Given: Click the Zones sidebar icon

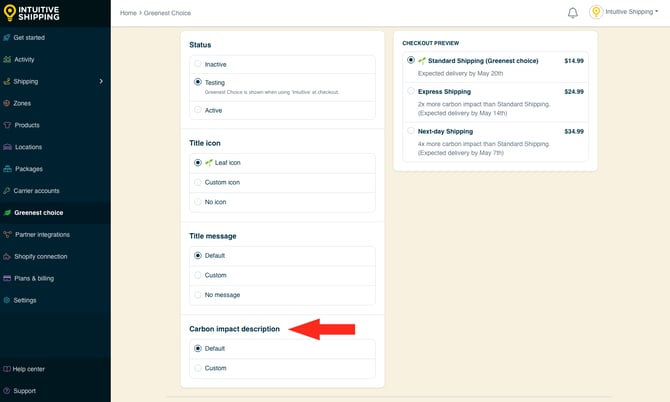Looking at the screenshot, I should pos(7,103).
